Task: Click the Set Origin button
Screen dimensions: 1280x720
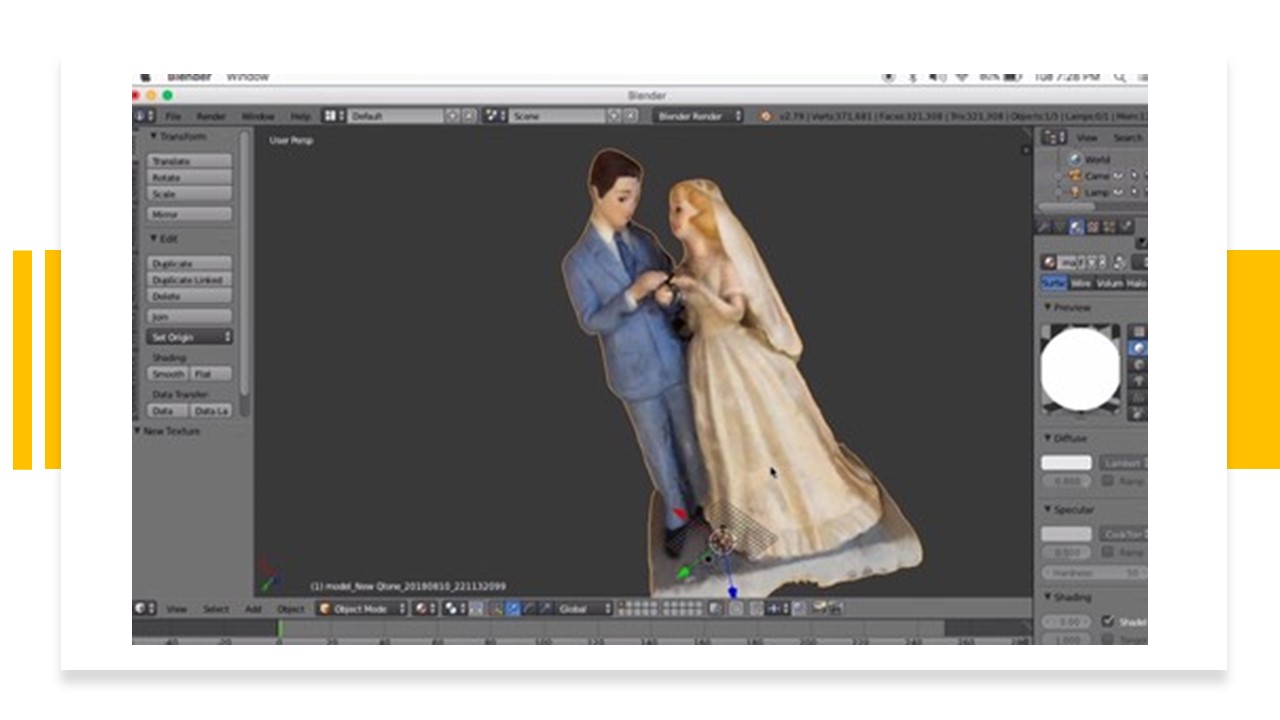Action: click(x=185, y=337)
